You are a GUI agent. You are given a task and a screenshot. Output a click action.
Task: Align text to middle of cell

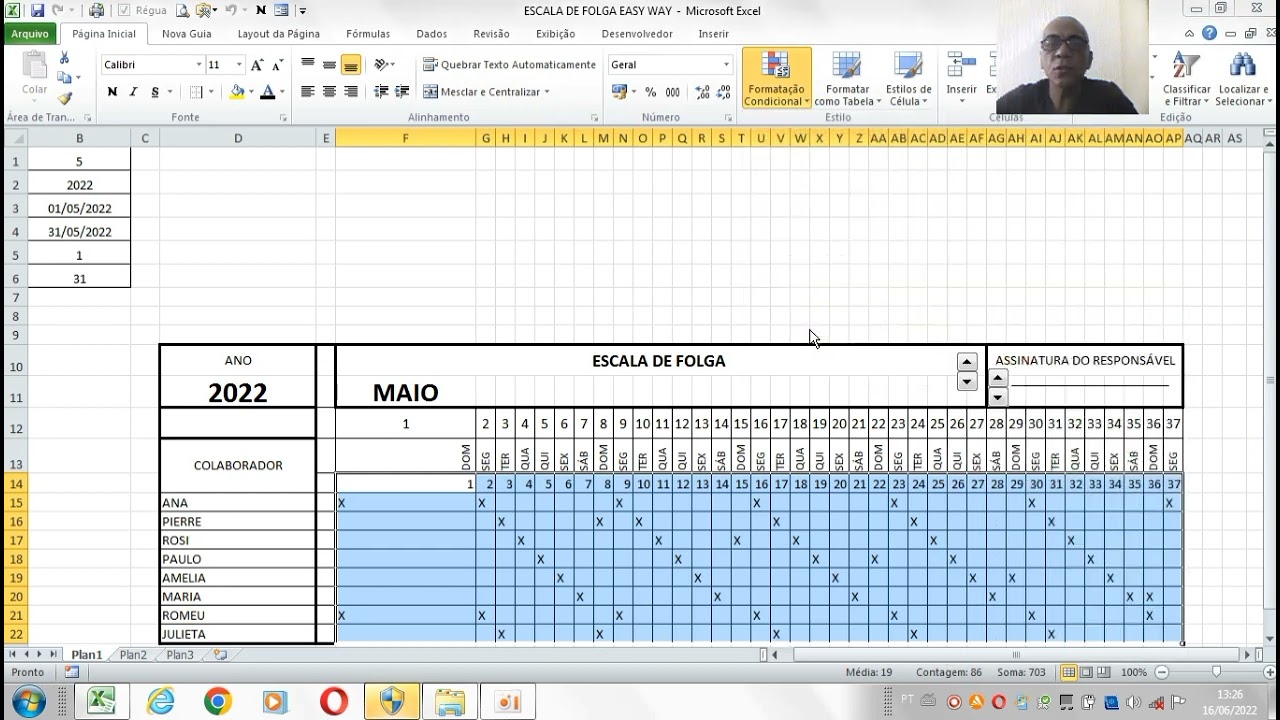point(329,65)
